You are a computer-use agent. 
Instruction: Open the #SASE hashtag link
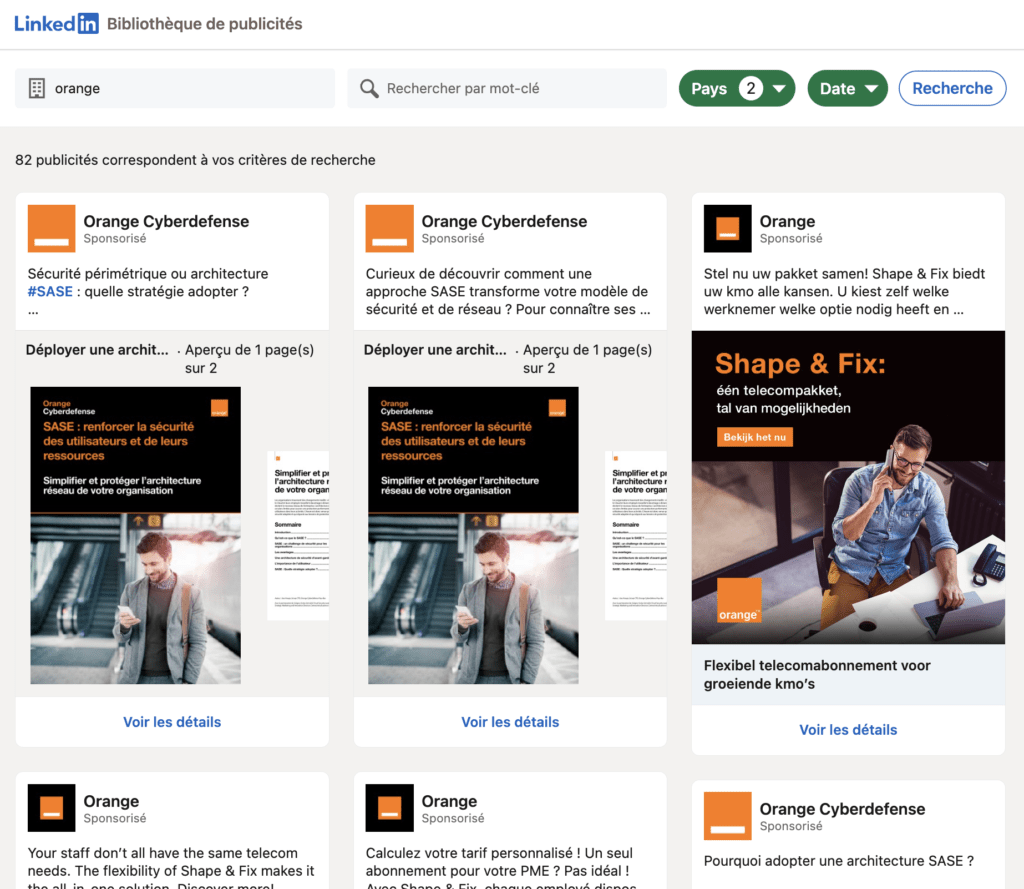[50, 291]
